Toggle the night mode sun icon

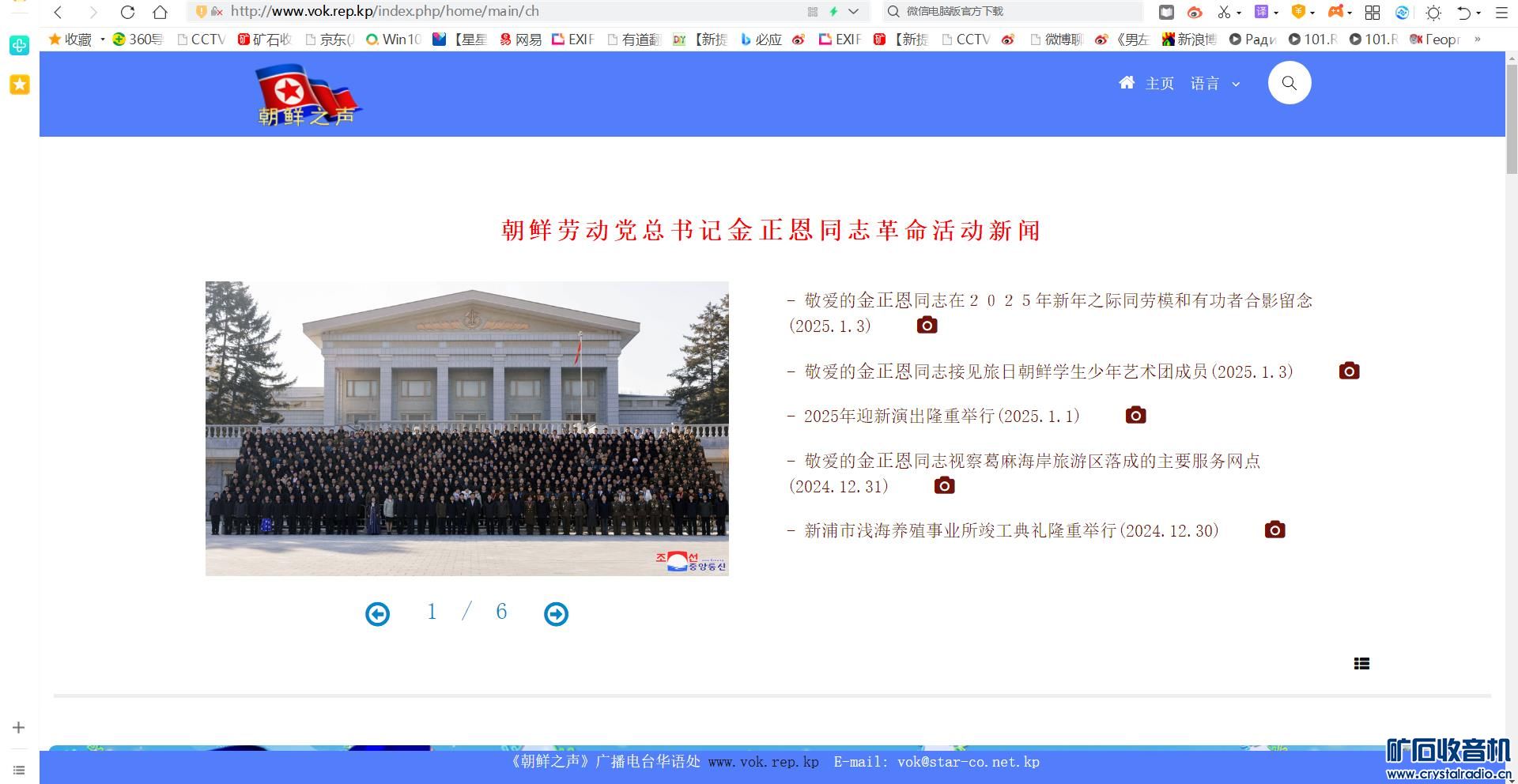[x=1433, y=13]
